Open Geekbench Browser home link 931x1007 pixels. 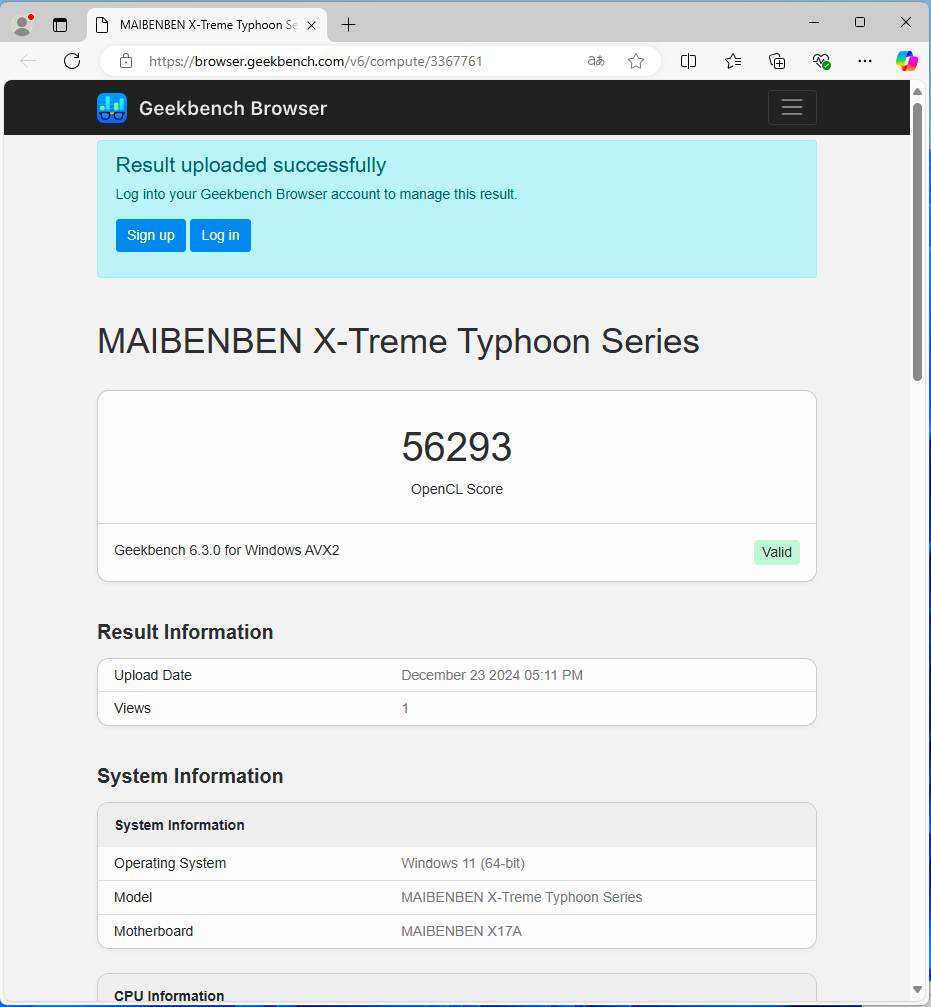pos(233,108)
